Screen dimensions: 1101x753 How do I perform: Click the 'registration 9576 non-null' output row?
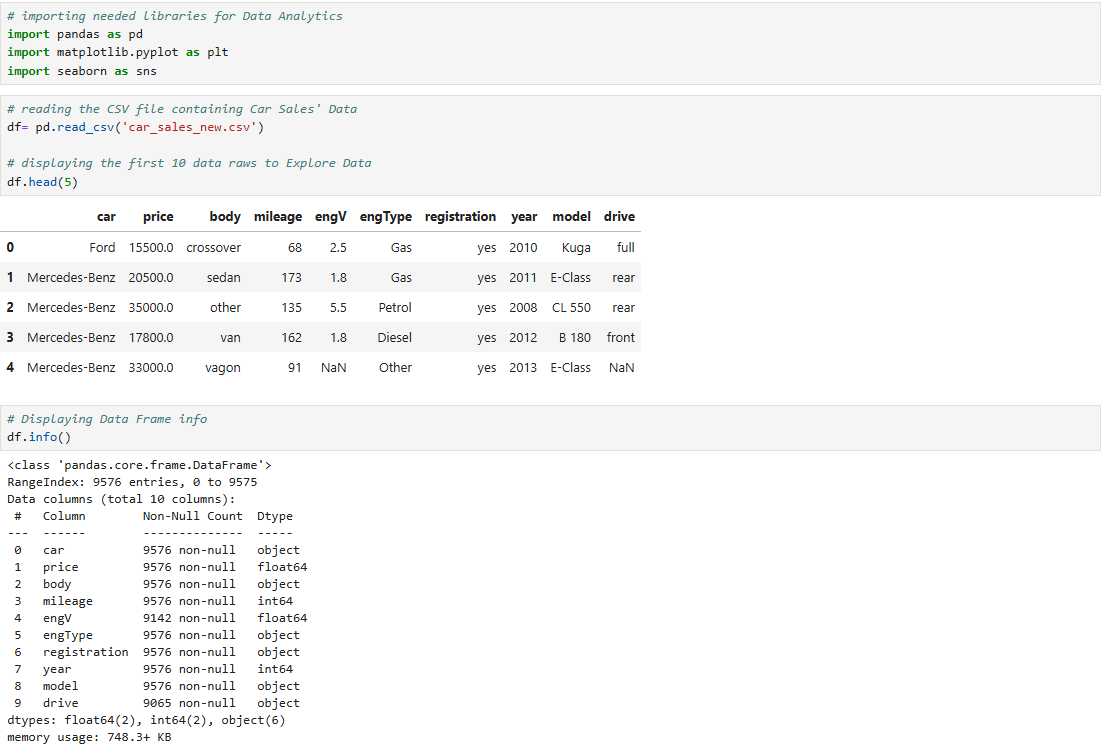(157, 652)
